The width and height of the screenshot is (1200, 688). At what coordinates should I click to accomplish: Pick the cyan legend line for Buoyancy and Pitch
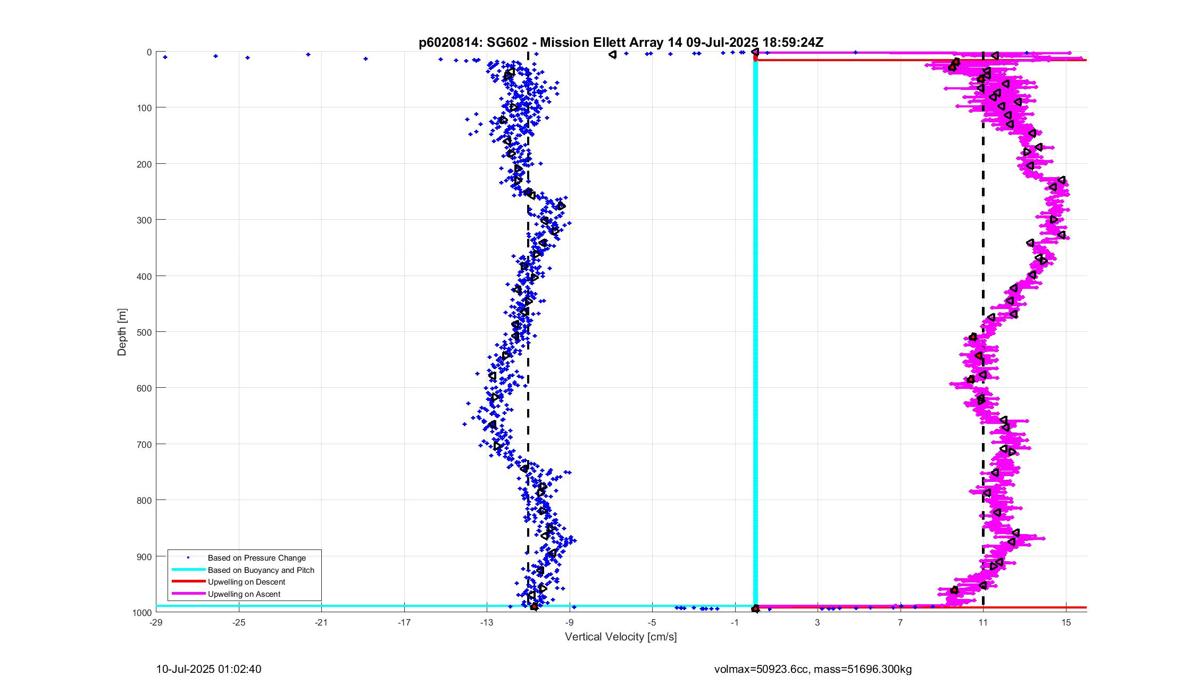tap(188, 569)
